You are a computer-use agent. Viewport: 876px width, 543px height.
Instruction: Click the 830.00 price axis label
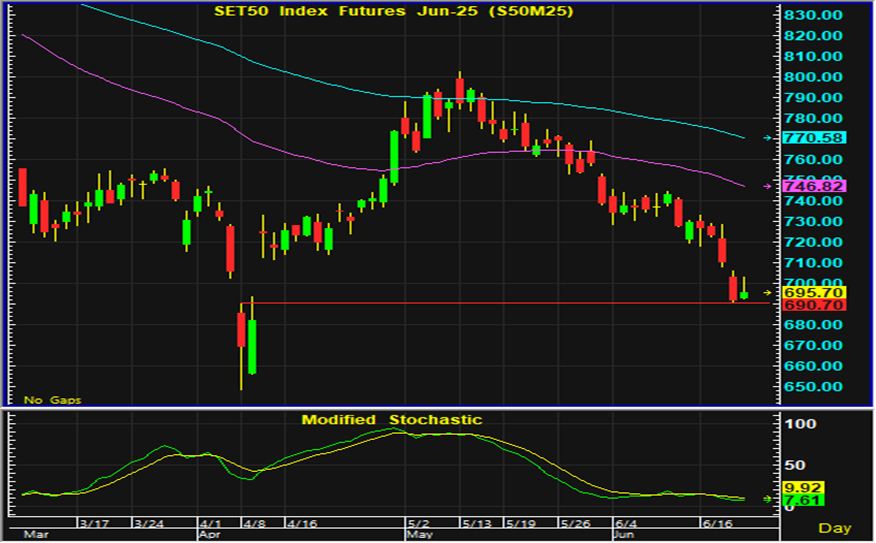(x=813, y=15)
